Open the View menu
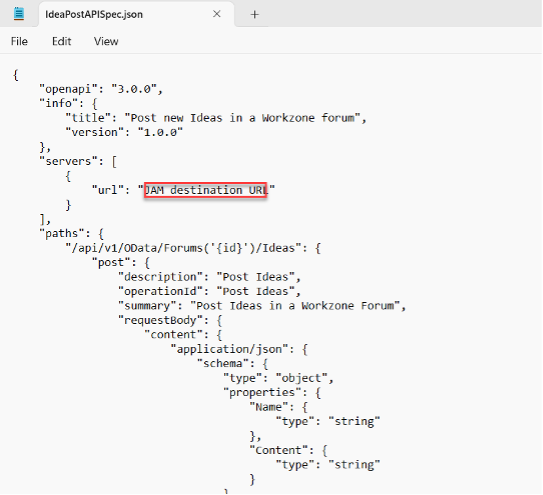The height and width of the screenshot is (495, 543). 106,41
